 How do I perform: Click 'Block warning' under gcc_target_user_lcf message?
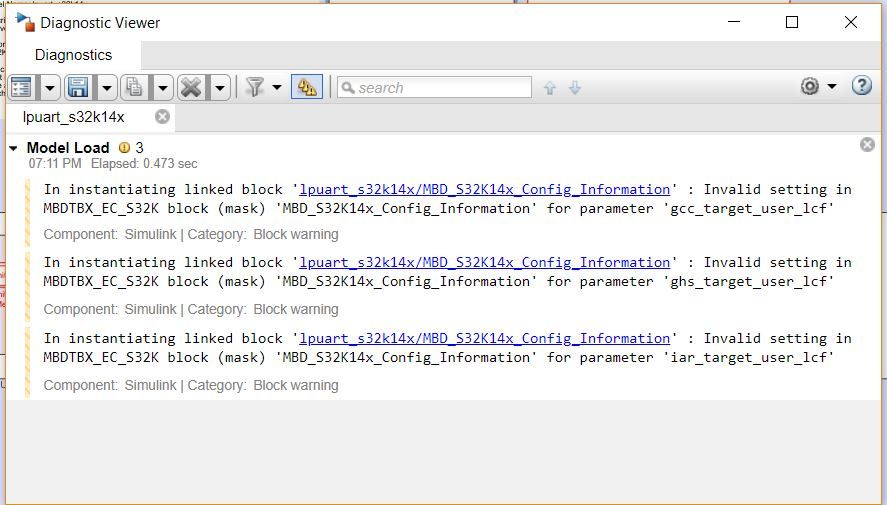296,234
